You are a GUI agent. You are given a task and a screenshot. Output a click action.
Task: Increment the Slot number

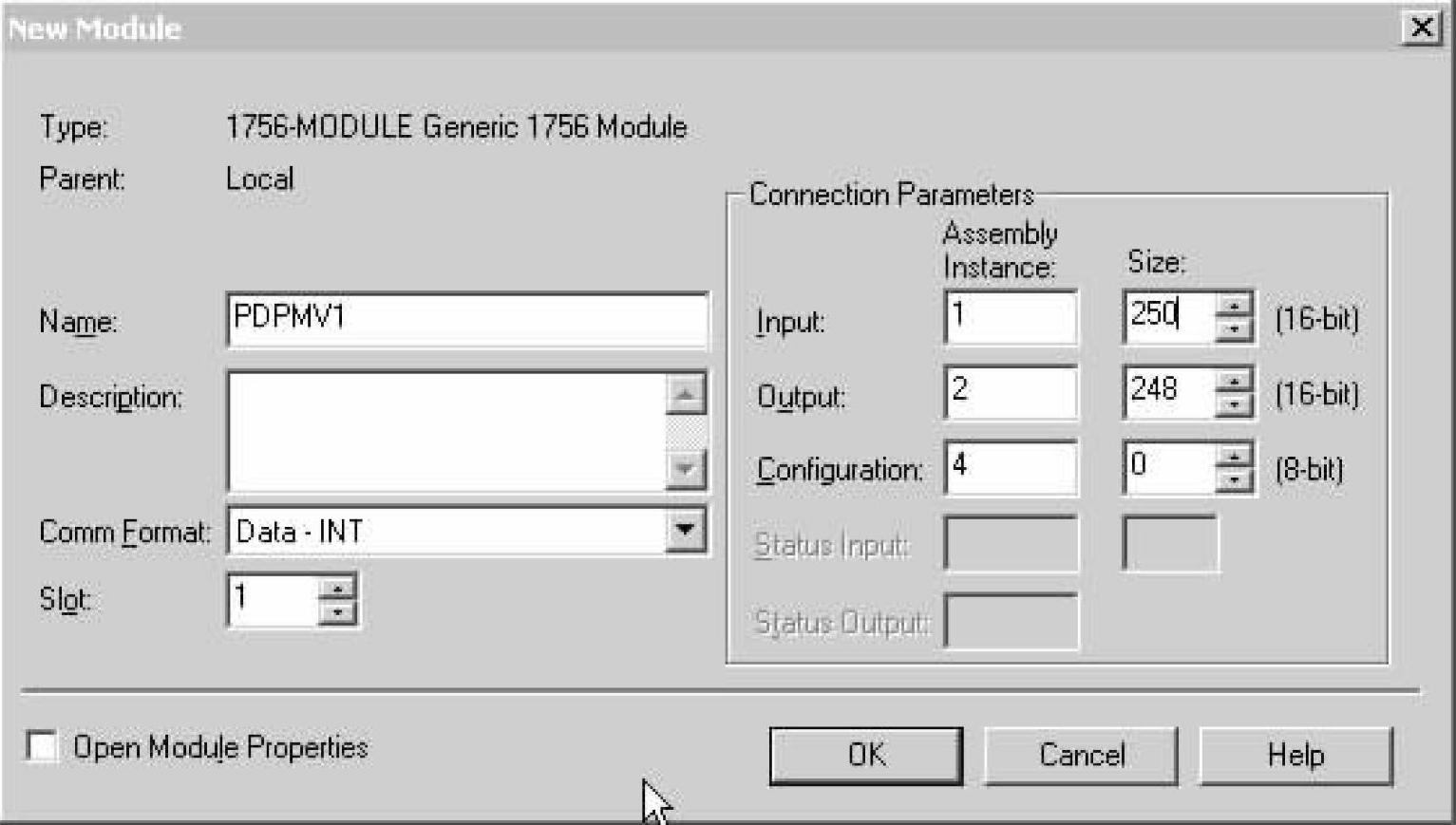[x=337, y=589]
